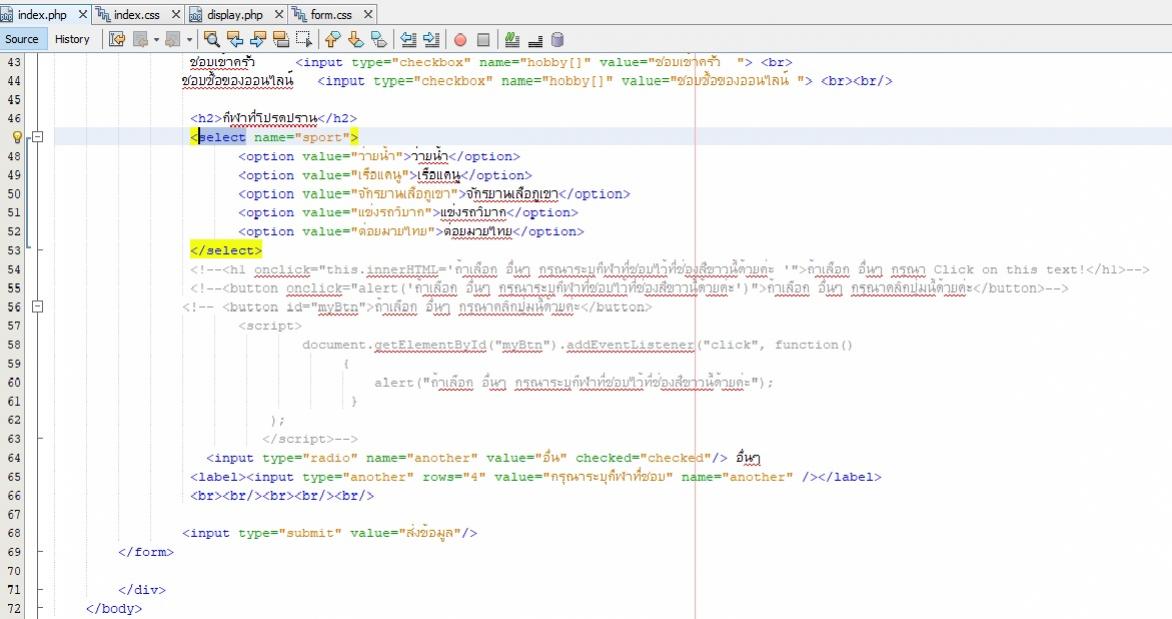Click line number 64 in the gutter
1172x619 pixels.
click(14, 458)
